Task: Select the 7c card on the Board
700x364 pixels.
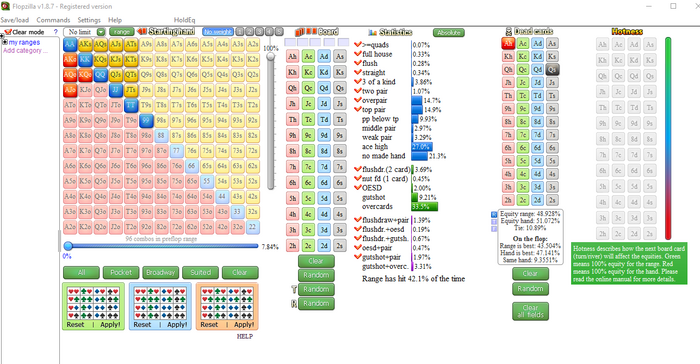Action: tap(308, 167)
